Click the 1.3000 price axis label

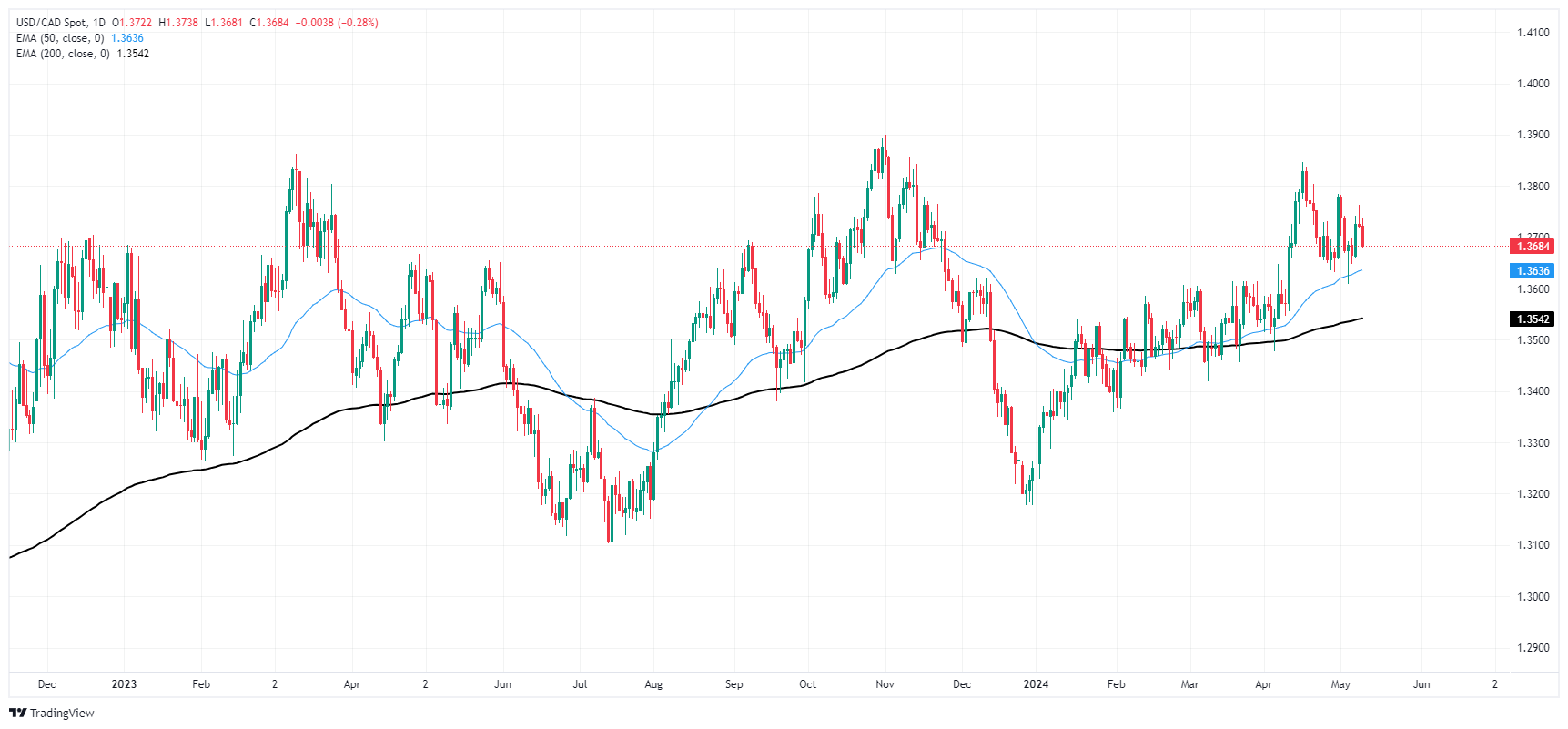[x=1533, y=597]
